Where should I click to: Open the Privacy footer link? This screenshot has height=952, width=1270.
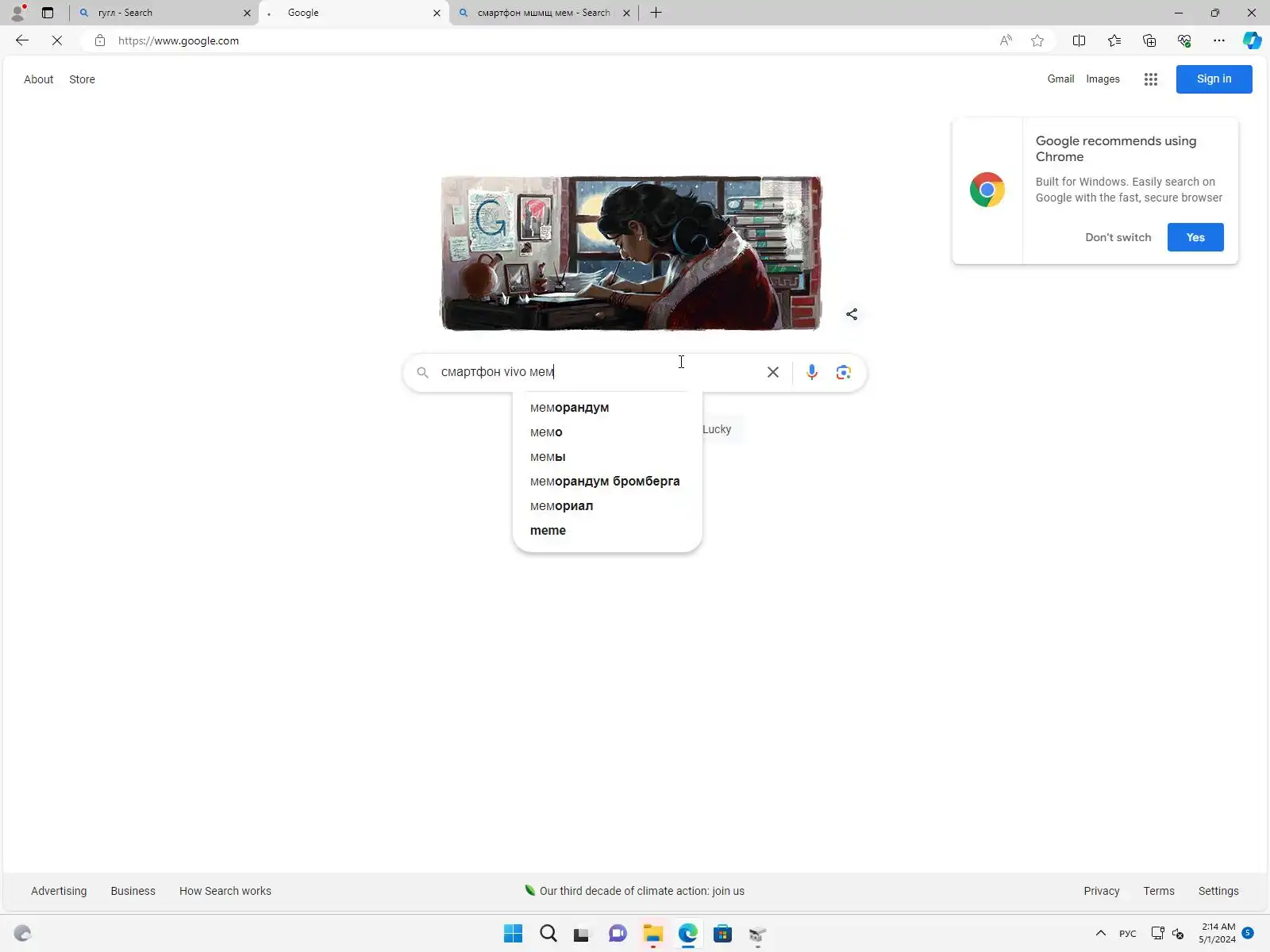click(x=1102, y=891)
